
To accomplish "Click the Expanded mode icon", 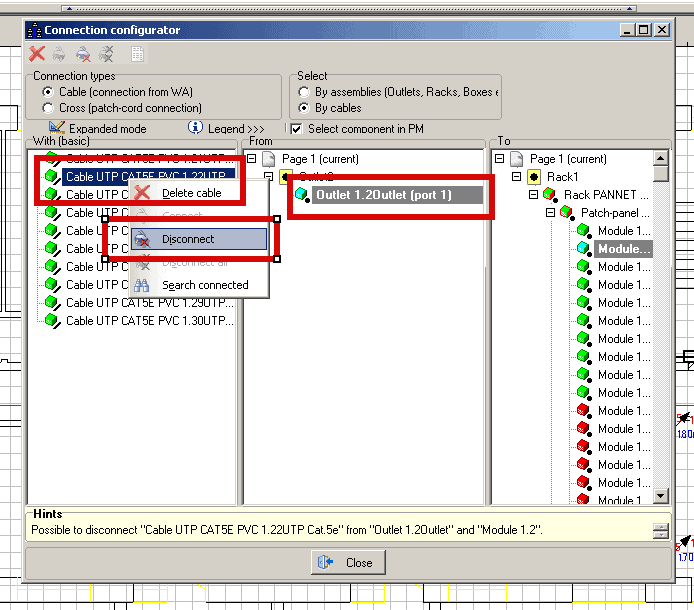I will click(57, 128).
